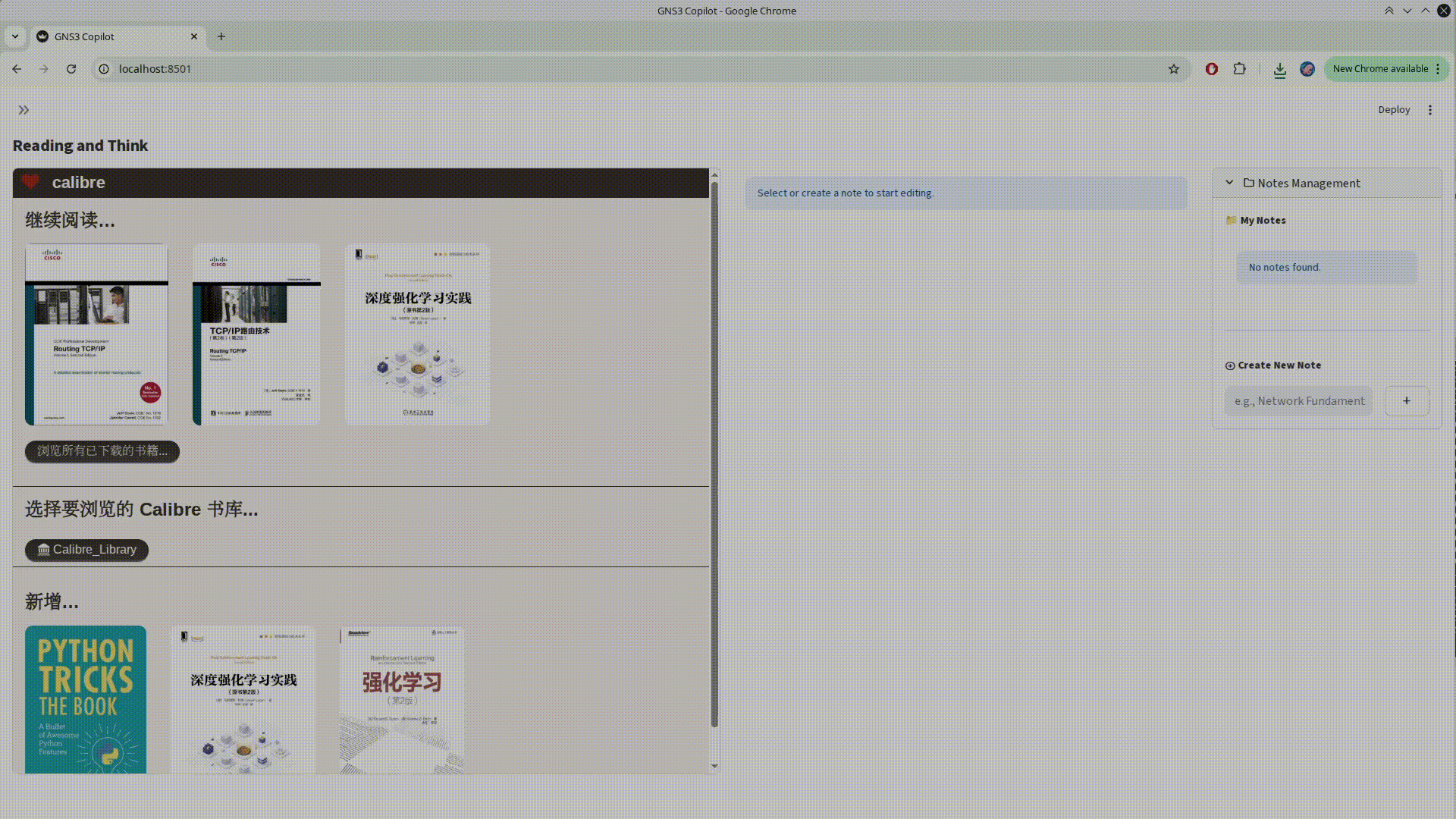Open the browser Extensions puzzle icon
1456x819 pixels.
click(x=1239, y=69)
